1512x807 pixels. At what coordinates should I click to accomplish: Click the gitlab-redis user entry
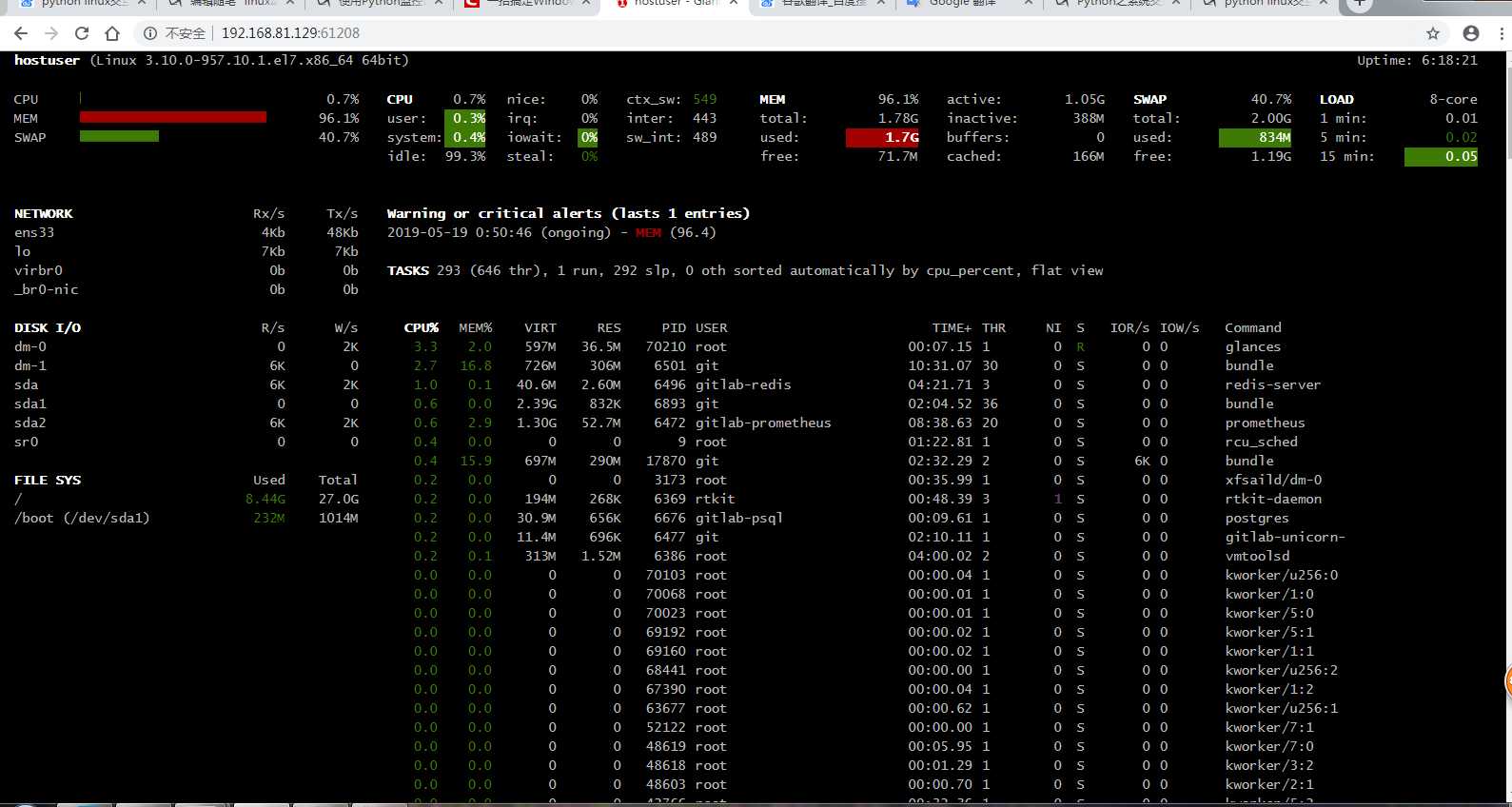click(x=743, y=384)
